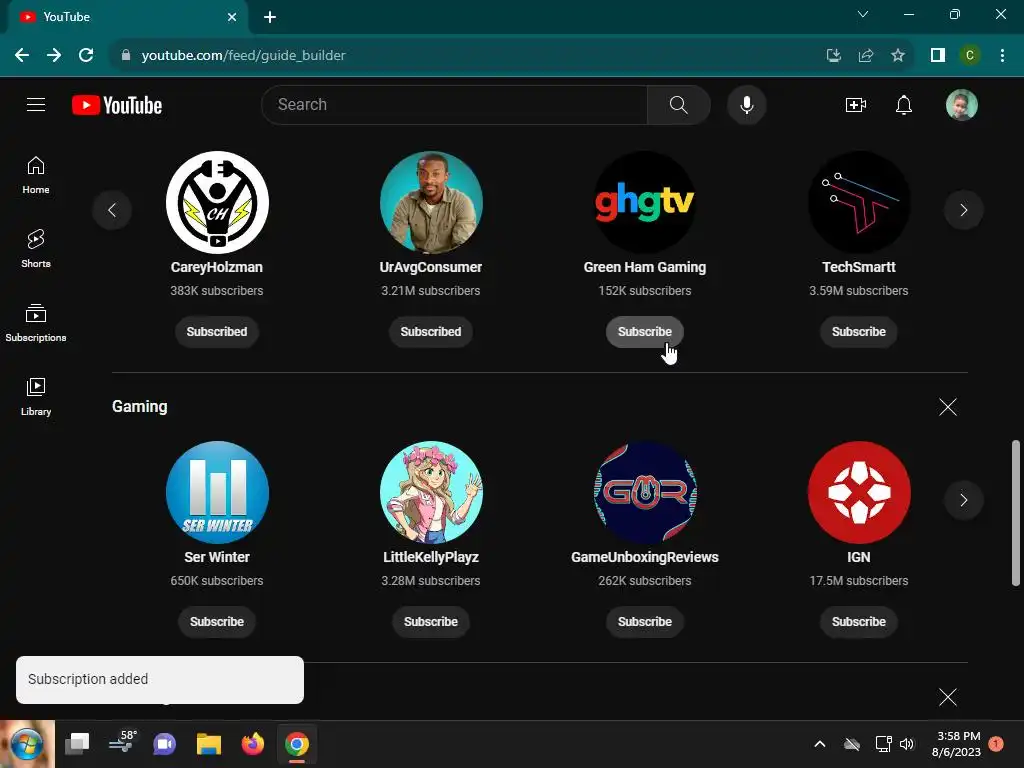Open the notifications bell

904,104
